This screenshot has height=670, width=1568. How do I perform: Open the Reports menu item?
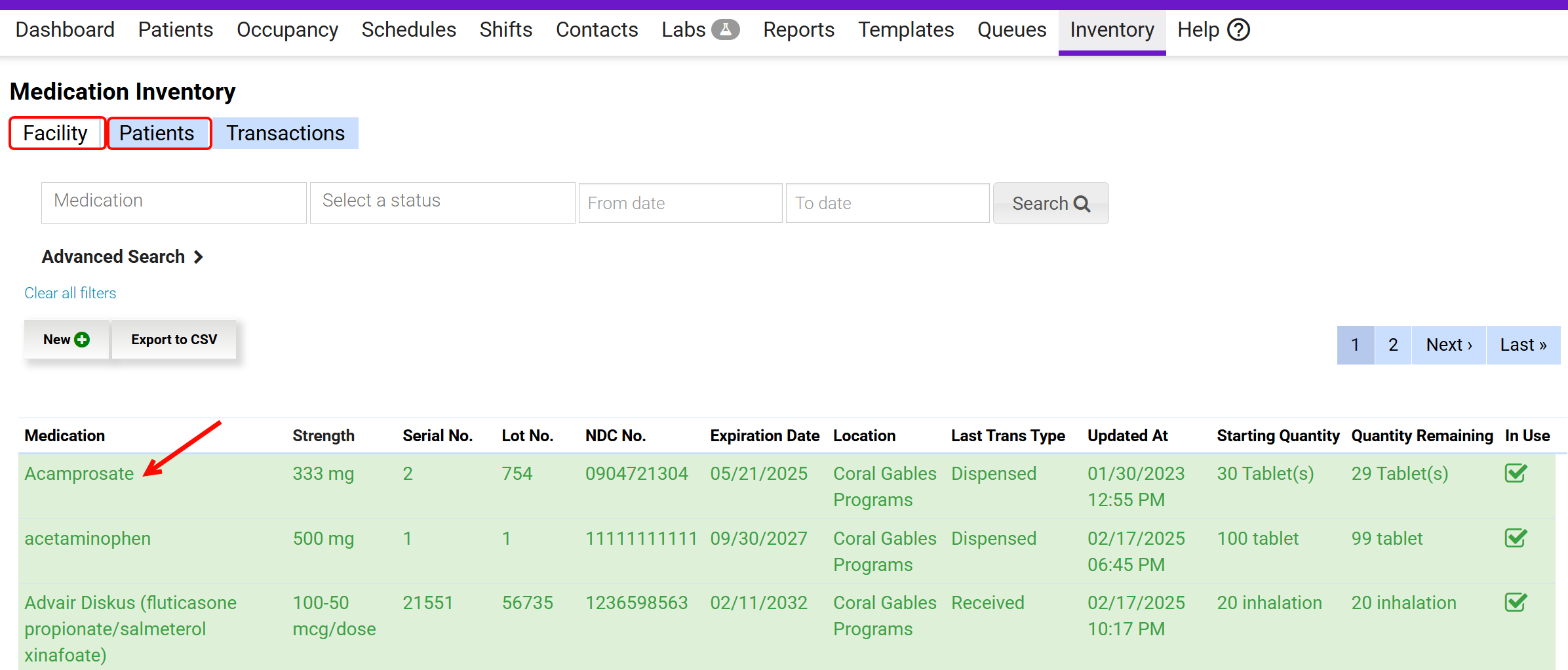tap(798, 30)
